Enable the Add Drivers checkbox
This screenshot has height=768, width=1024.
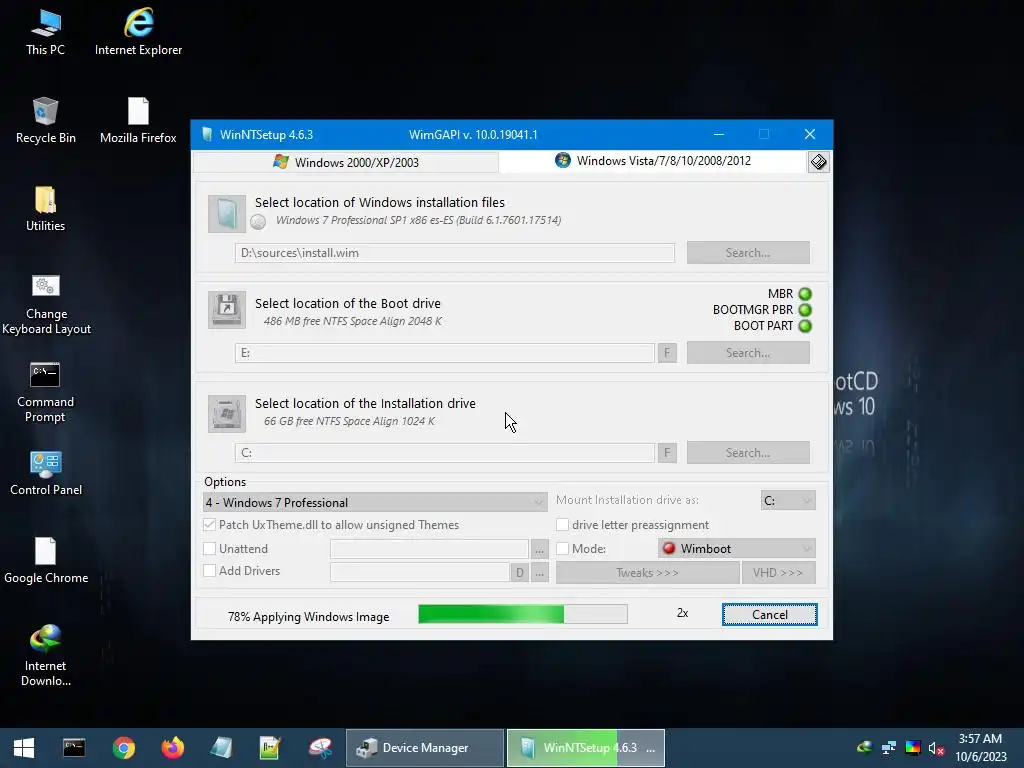tap(210, 570)
